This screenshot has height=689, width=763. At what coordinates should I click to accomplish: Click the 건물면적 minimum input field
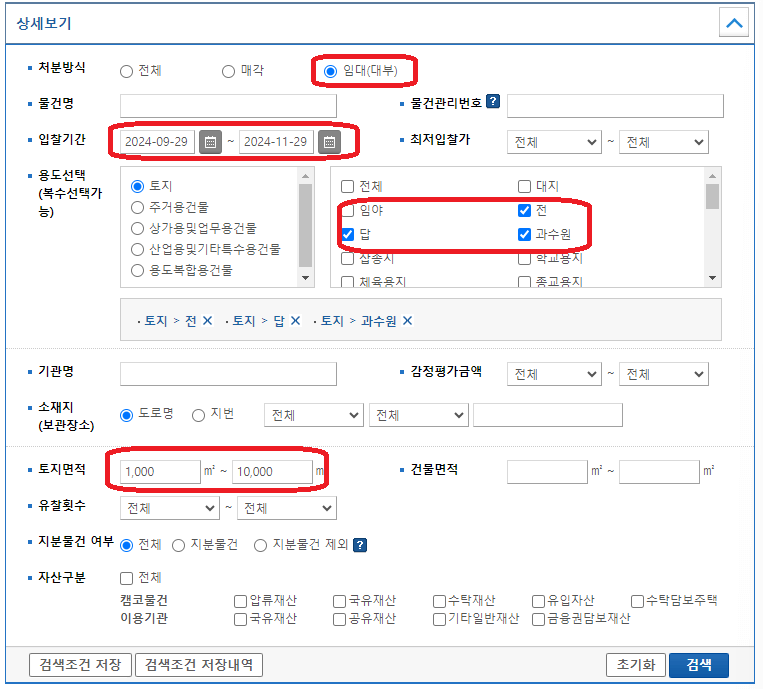point(547,471)
